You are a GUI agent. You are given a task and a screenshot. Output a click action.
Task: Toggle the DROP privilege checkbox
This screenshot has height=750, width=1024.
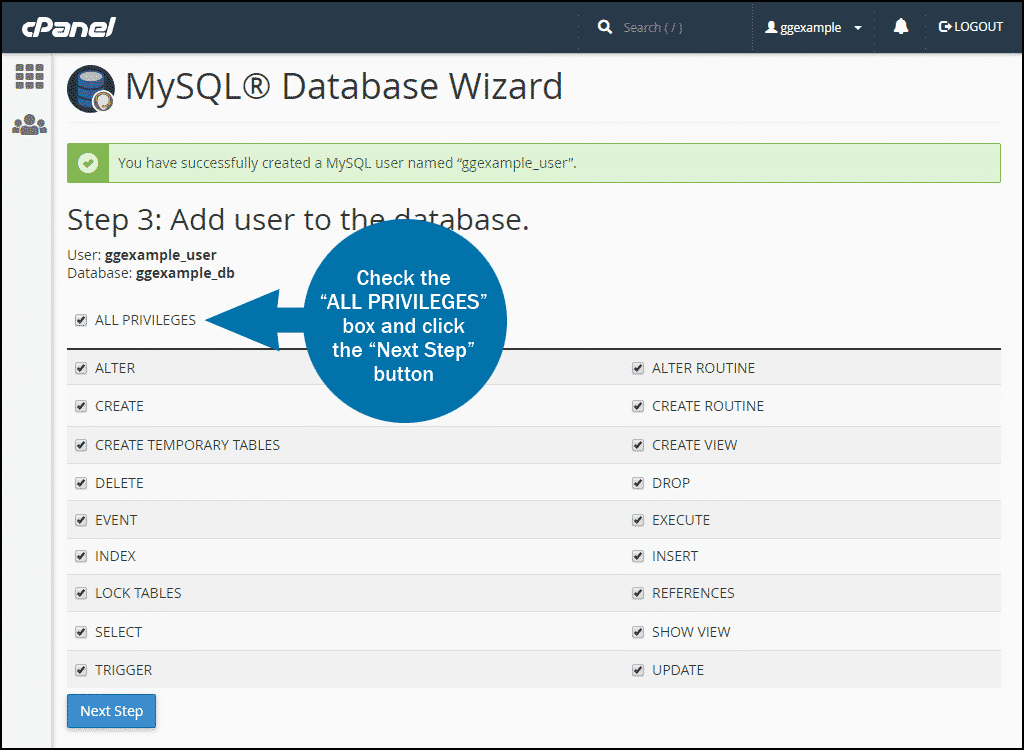[x=638, y=483]
